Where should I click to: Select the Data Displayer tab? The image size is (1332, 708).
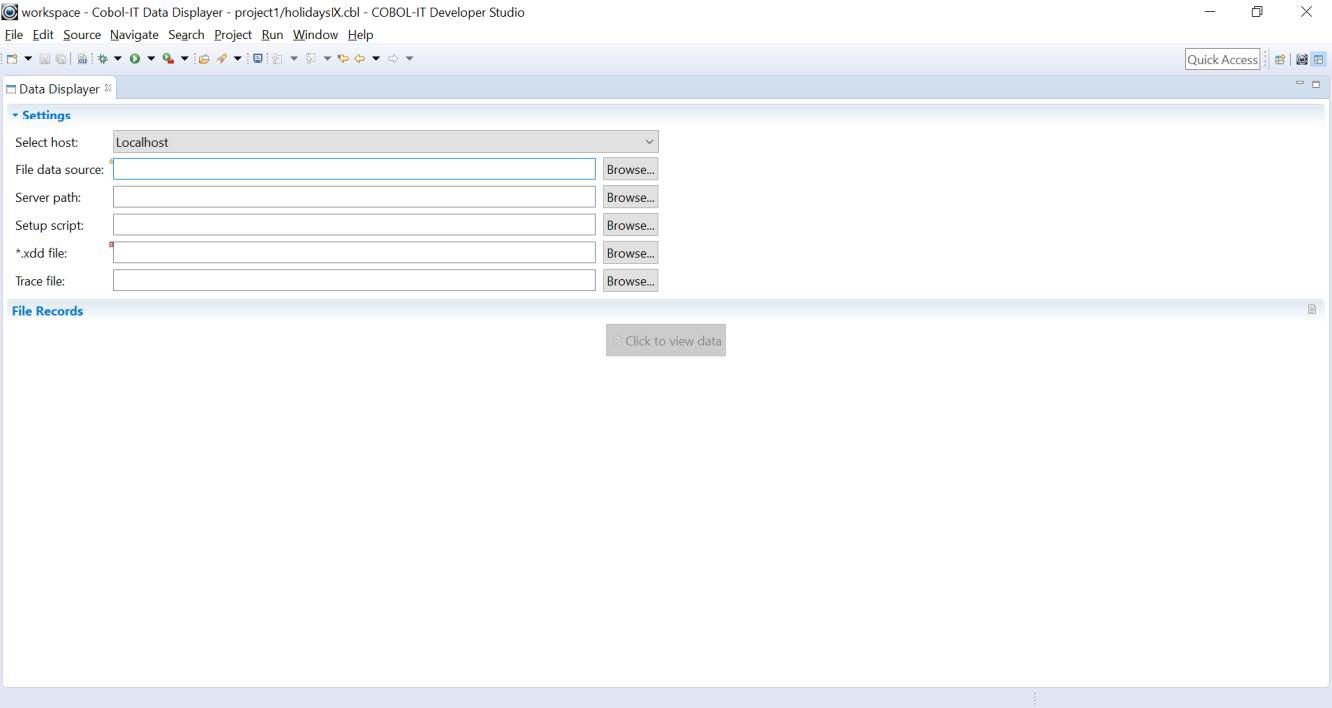pos(55,88)
